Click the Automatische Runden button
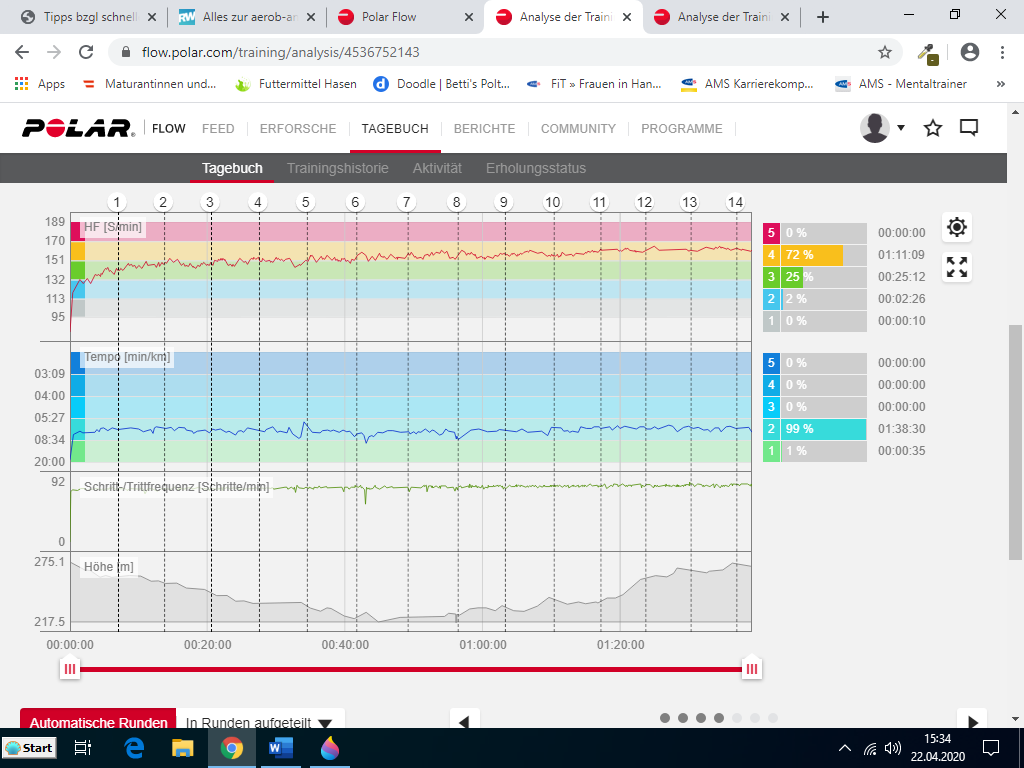Image resolution: width=1024 pixels, height=768 pixels. click(98, 722)
